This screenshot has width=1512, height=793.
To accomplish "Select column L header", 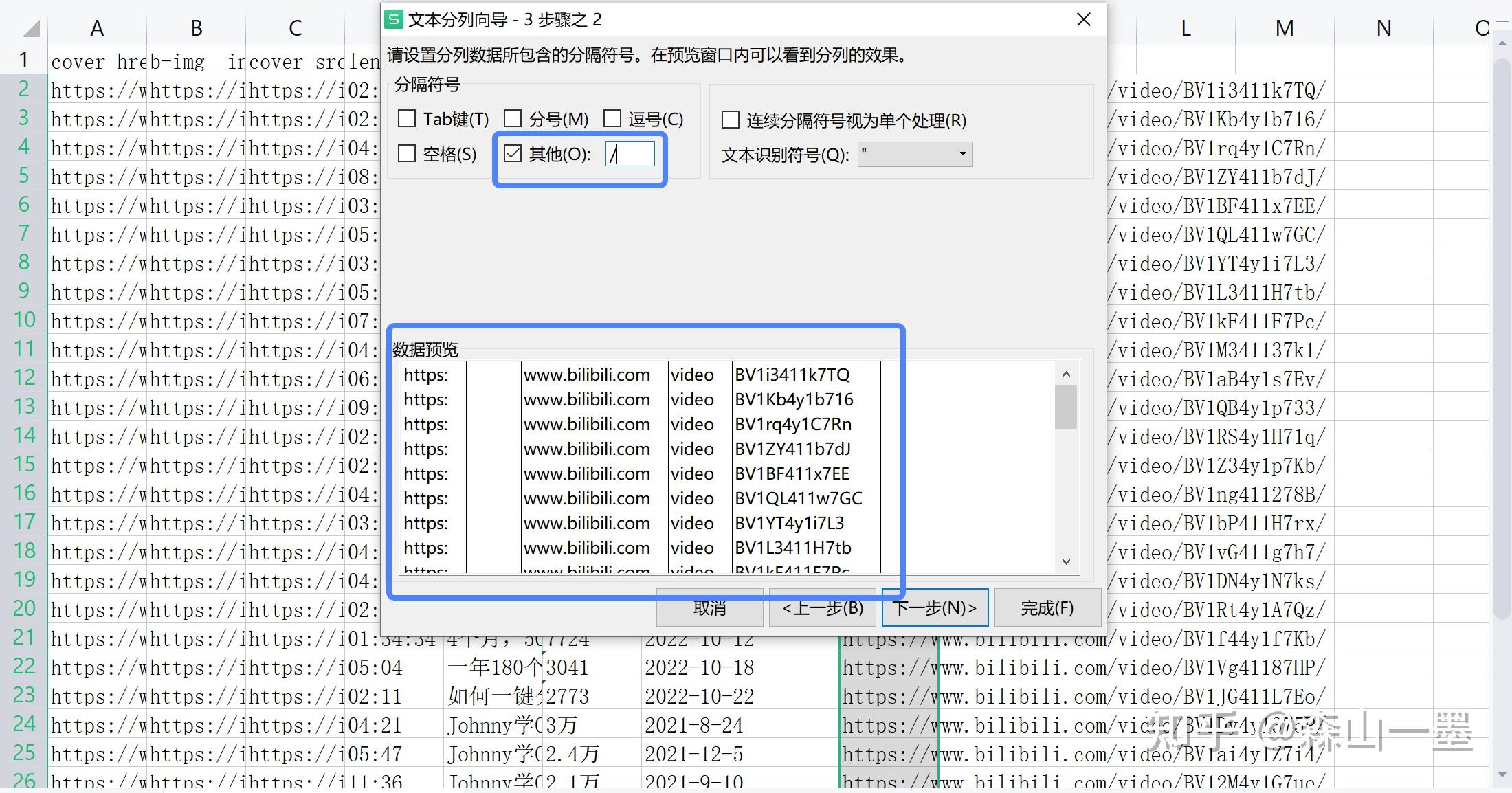I will click(1186, 28).
